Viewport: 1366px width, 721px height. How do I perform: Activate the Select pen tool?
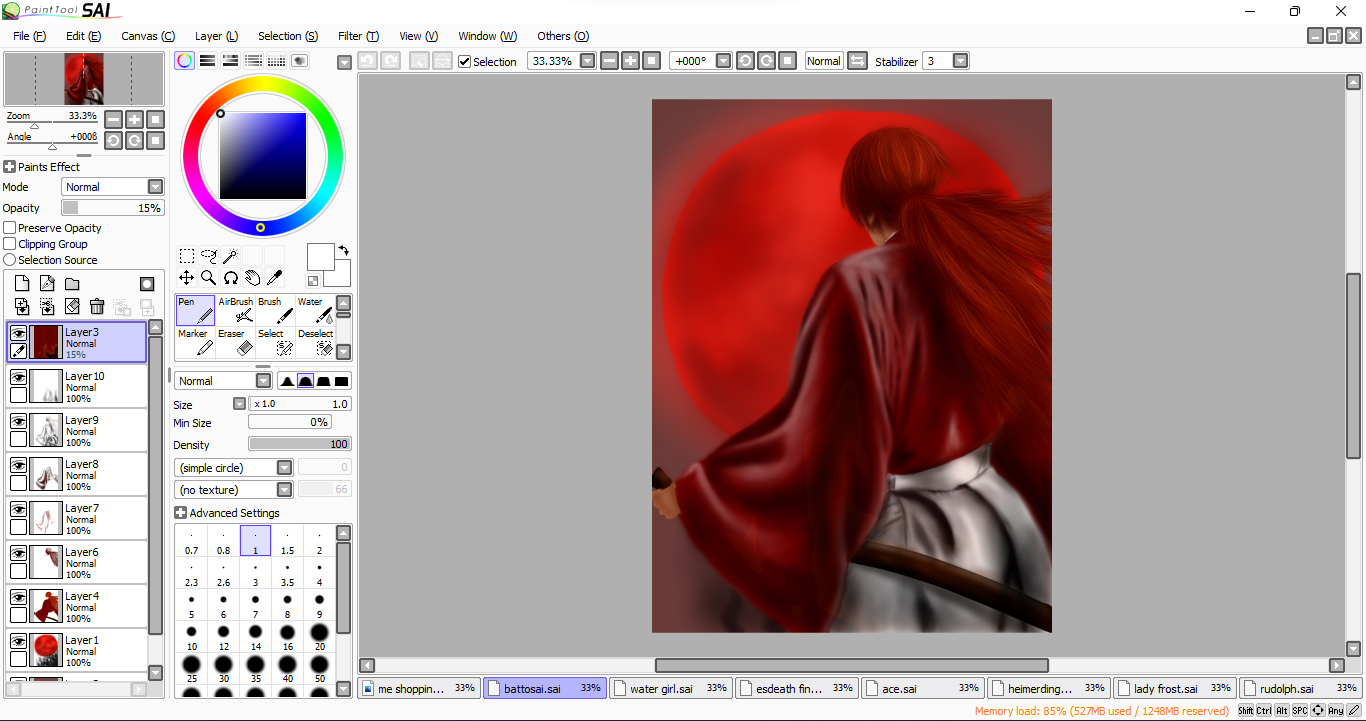click(275, 342)
